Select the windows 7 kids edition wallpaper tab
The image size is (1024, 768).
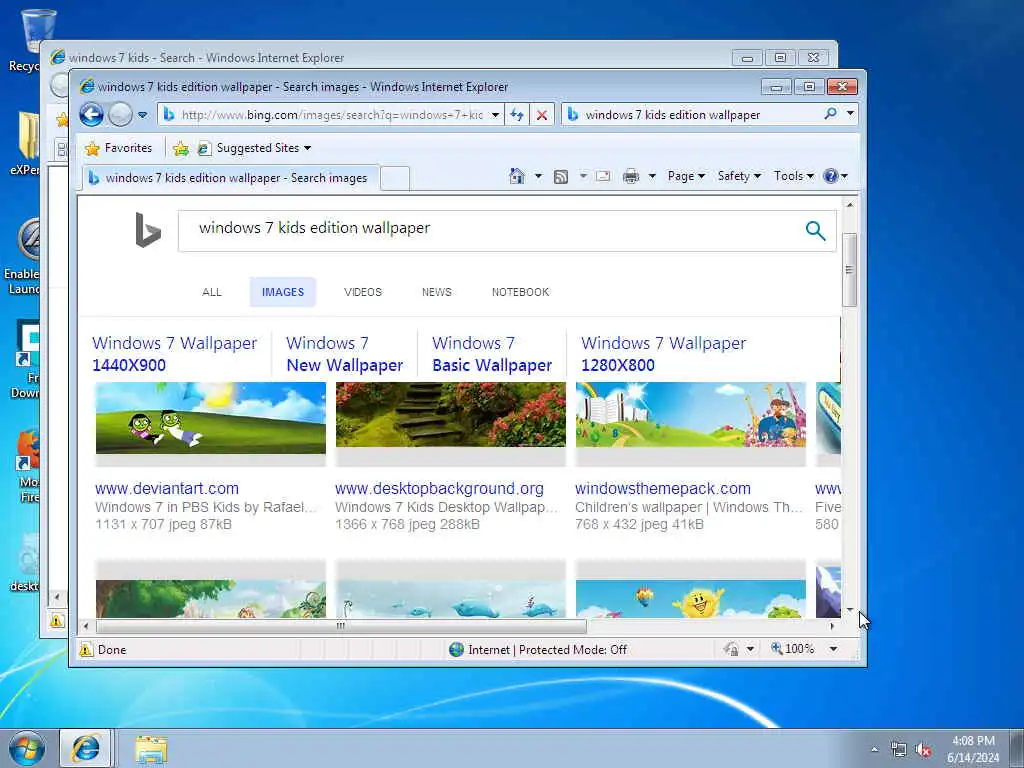[230, 178]
